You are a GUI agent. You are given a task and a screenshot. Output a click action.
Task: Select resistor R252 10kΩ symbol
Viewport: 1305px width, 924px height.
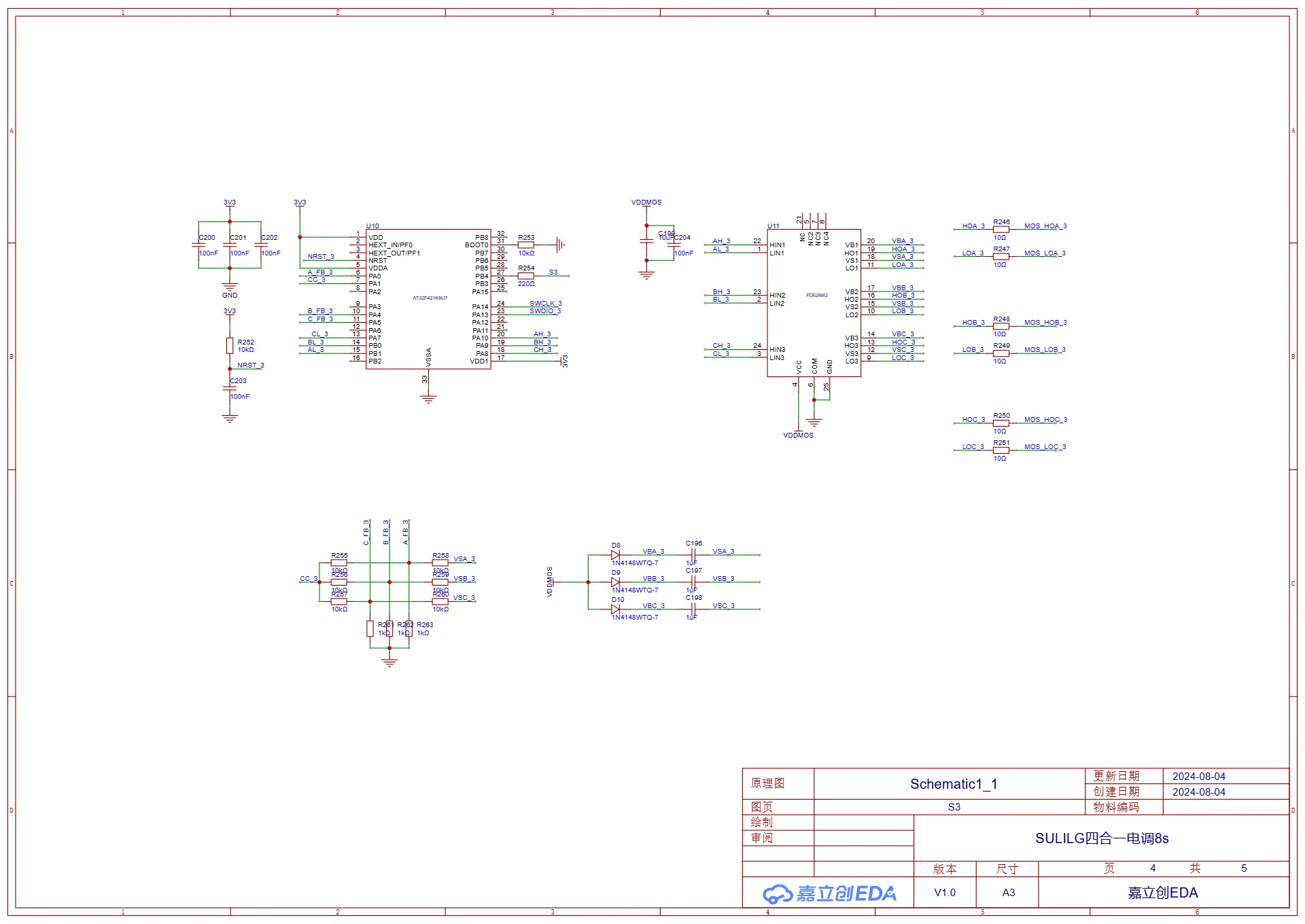230,346
